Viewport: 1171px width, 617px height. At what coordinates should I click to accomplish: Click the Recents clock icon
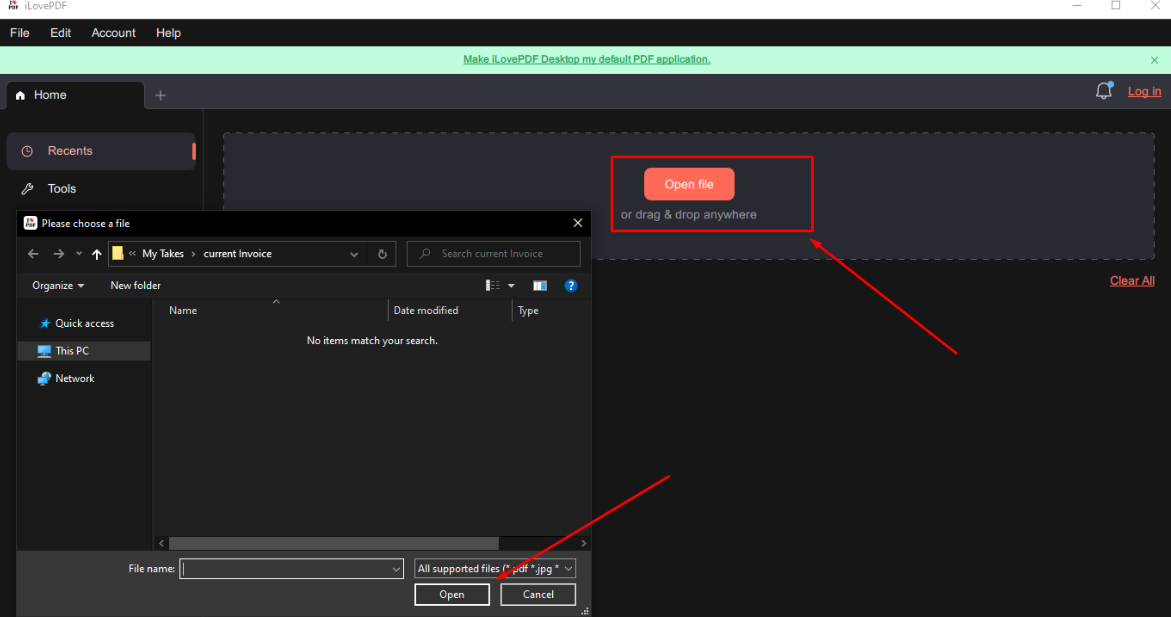click(27, 151)
